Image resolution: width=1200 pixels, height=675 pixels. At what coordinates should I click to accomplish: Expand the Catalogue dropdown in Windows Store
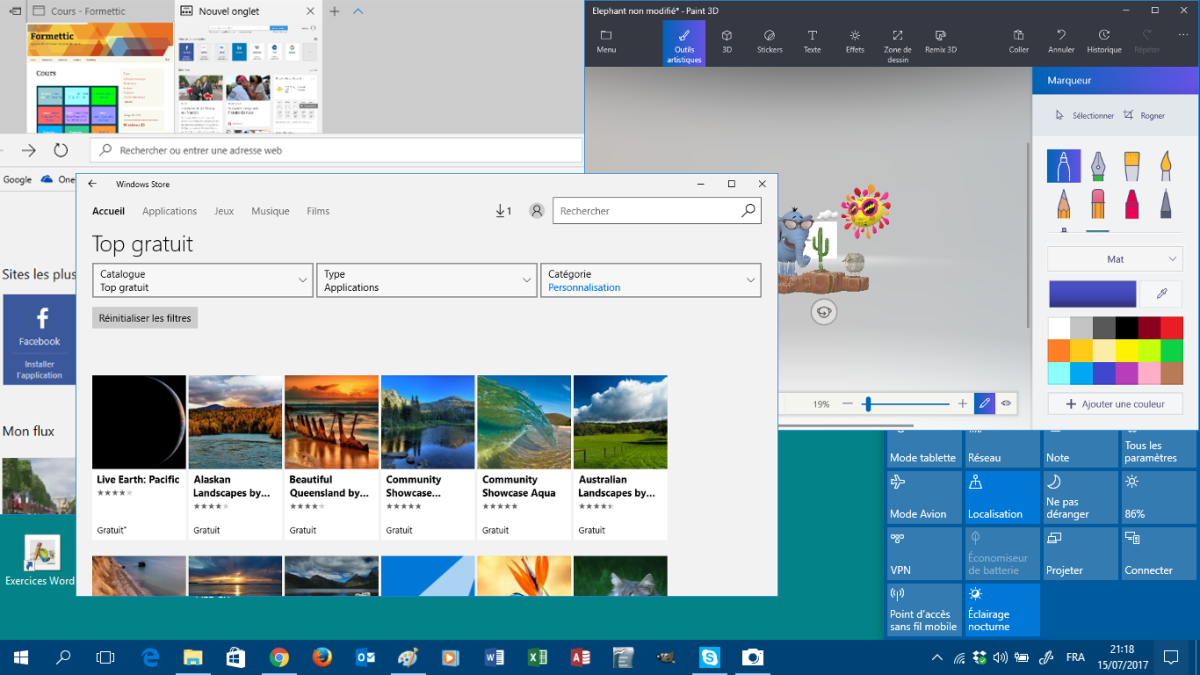coord(203,280)
